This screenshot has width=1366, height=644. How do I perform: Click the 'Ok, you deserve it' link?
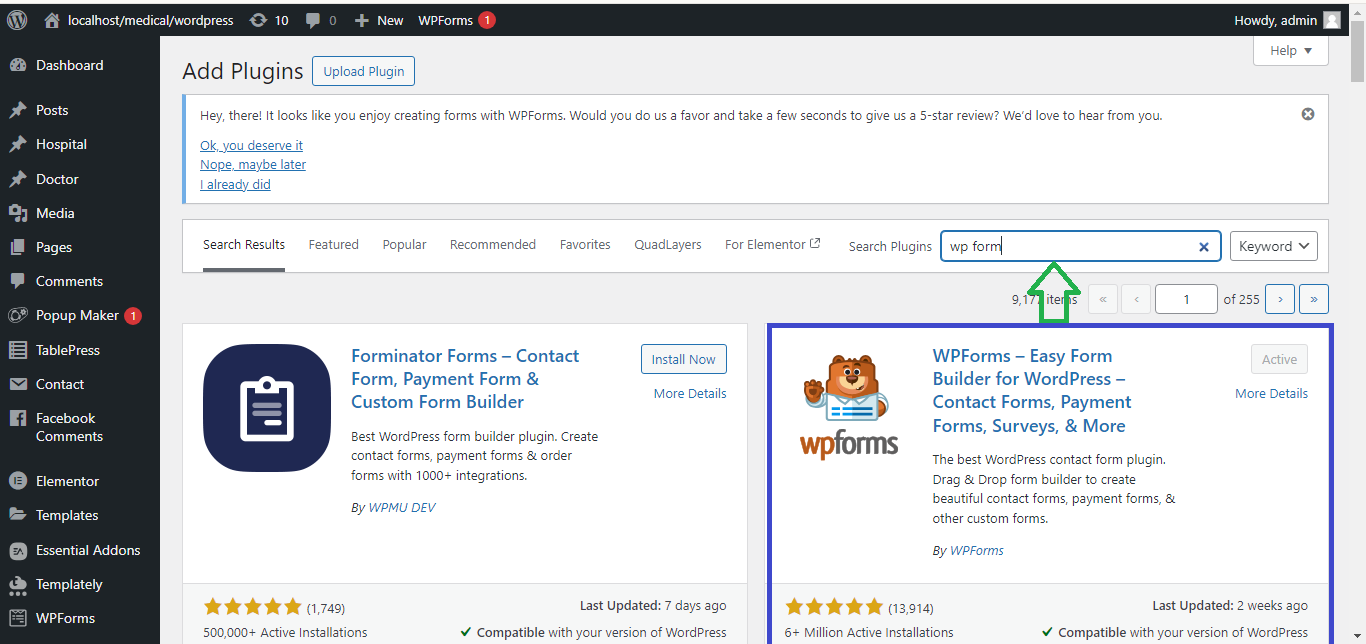click(x=251, y=145)
